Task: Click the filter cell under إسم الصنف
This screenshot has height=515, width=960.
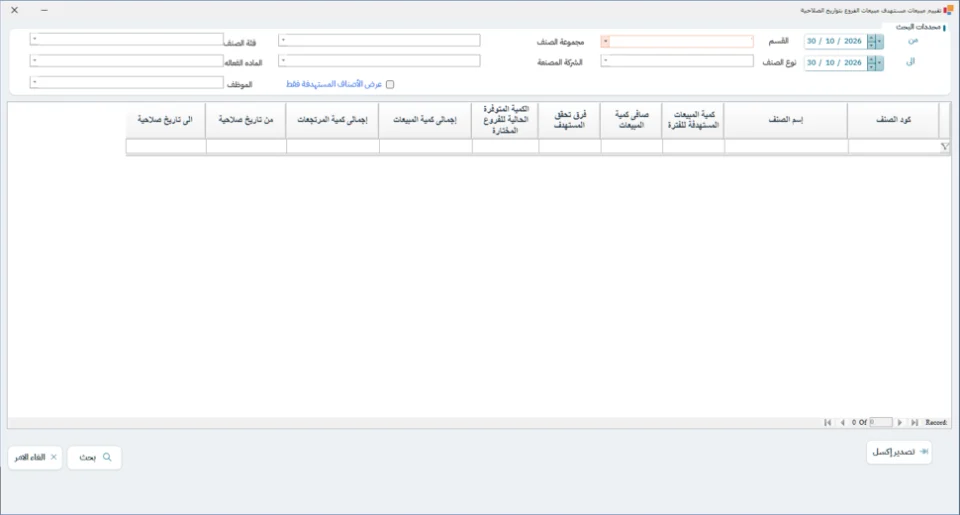Action: pyautogui.click(x=786, y=146)
